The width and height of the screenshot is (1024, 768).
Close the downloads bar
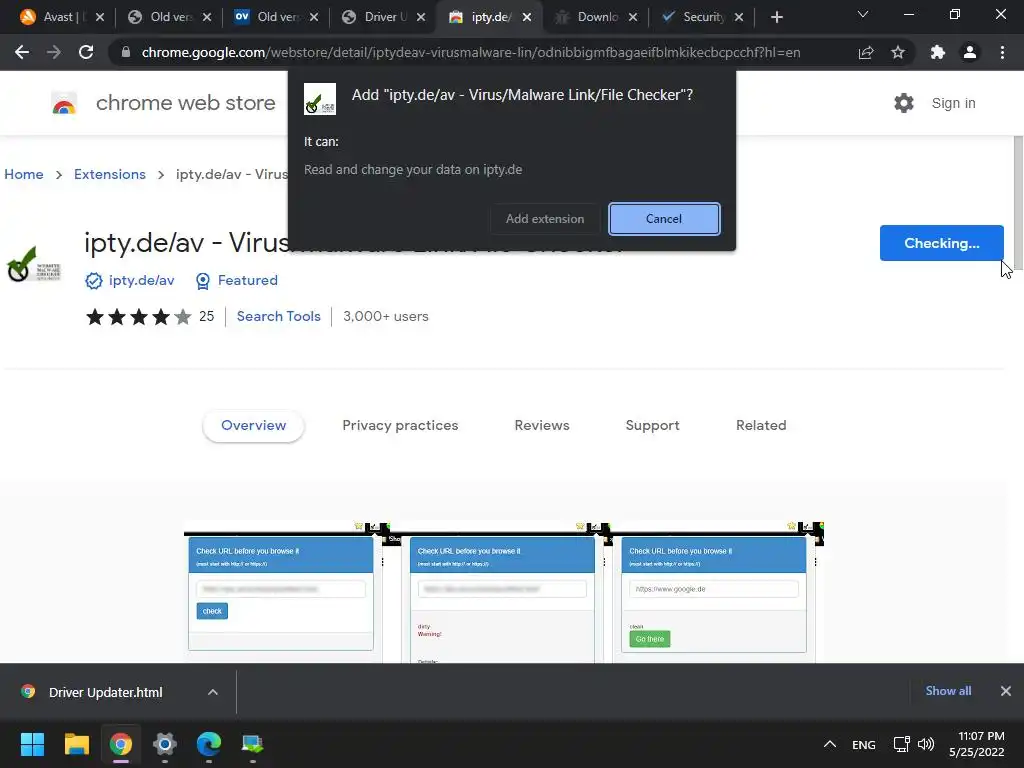pos(1006,691)
